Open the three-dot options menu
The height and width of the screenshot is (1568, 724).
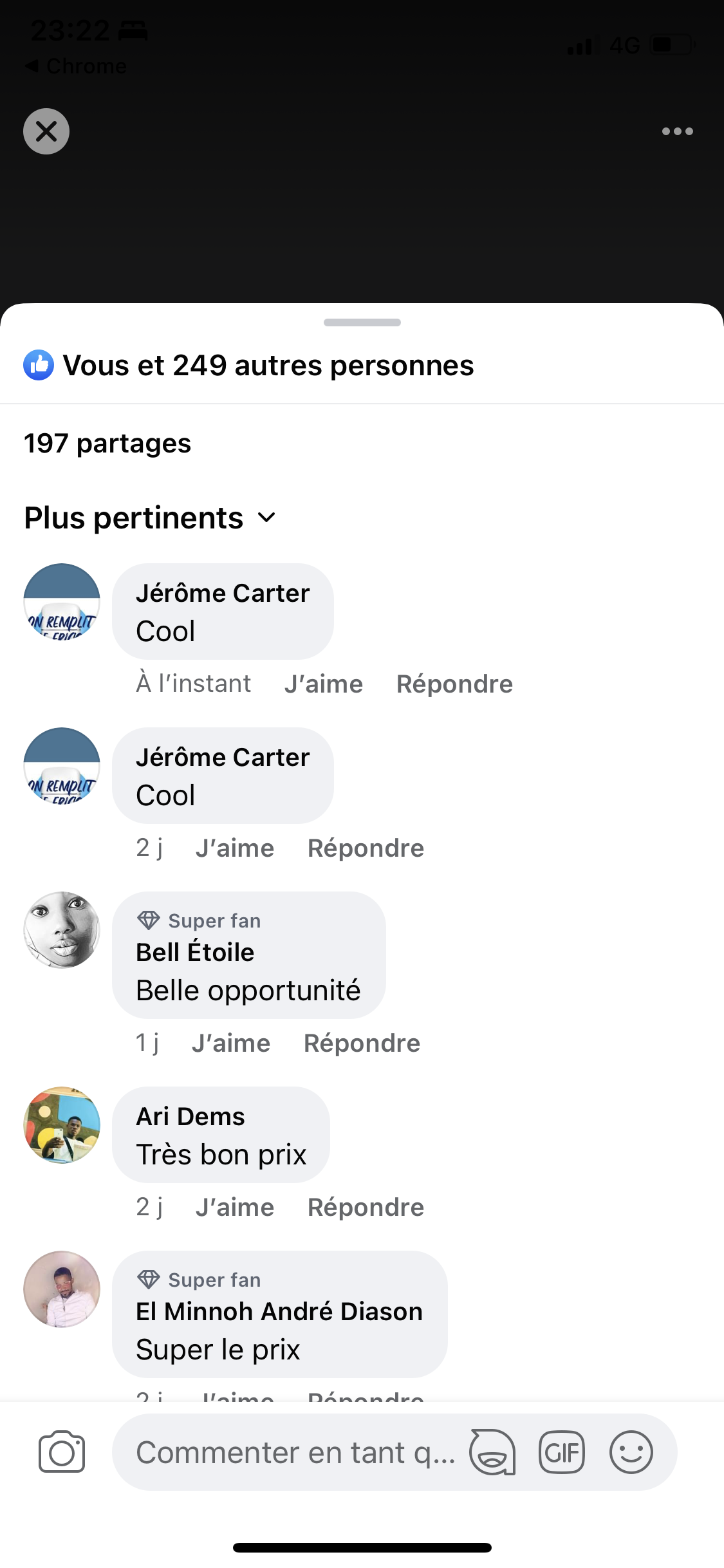click(x=677, y=131)
